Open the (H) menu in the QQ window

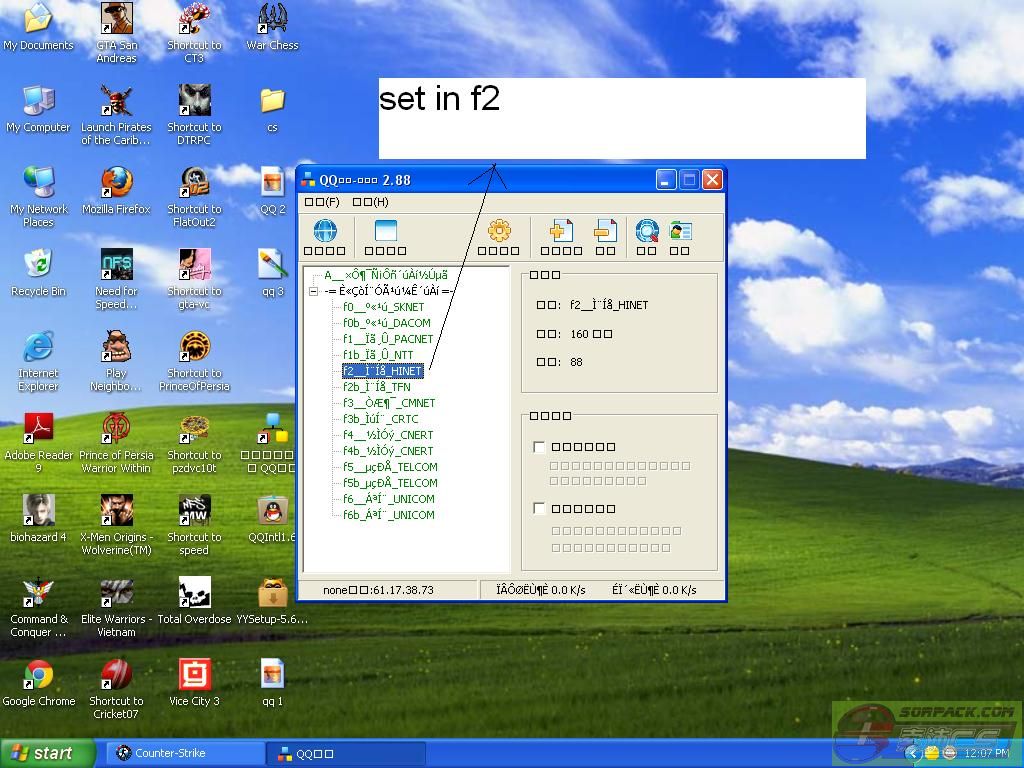[370, 202]
